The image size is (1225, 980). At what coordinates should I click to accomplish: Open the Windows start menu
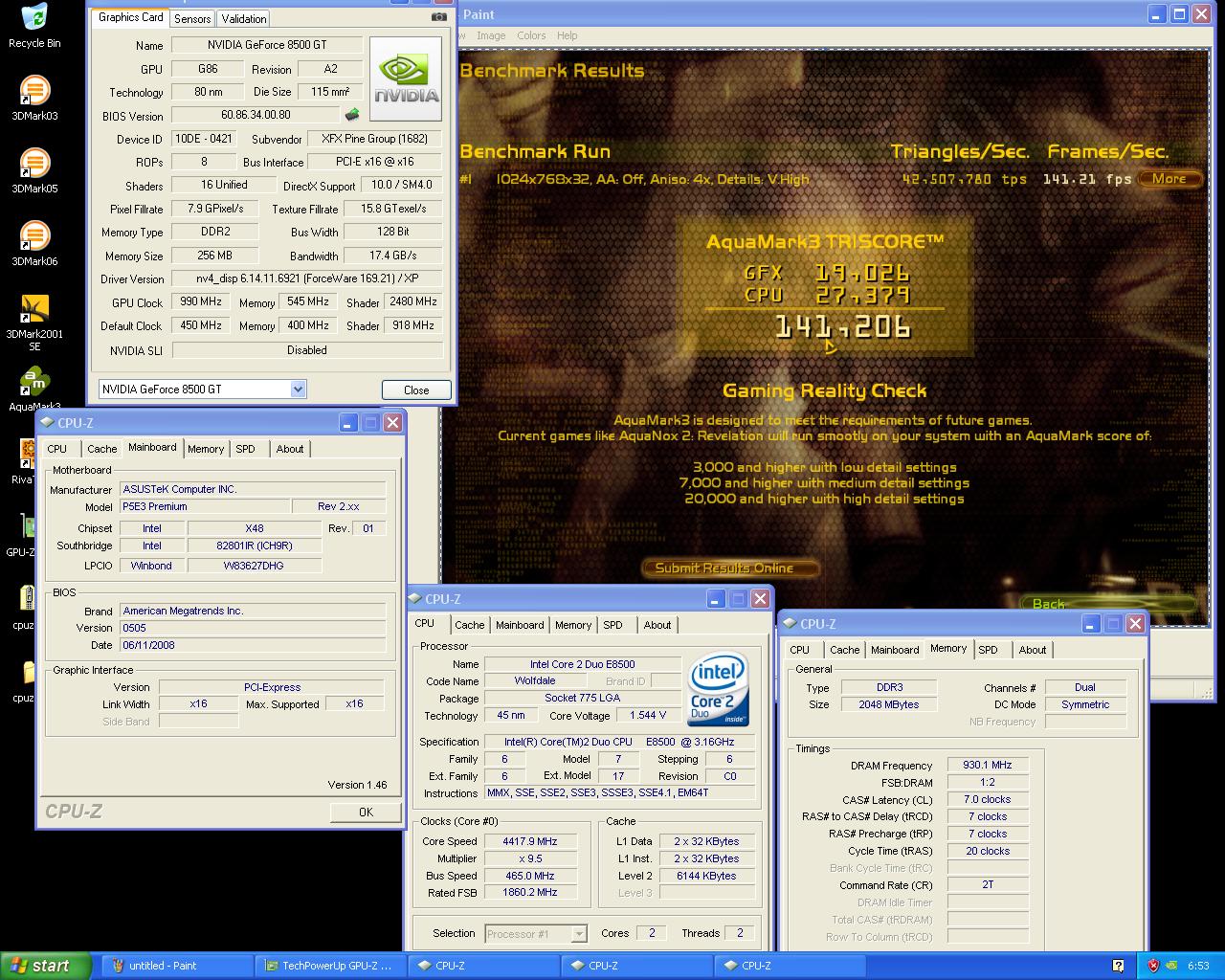pos(45,966)
